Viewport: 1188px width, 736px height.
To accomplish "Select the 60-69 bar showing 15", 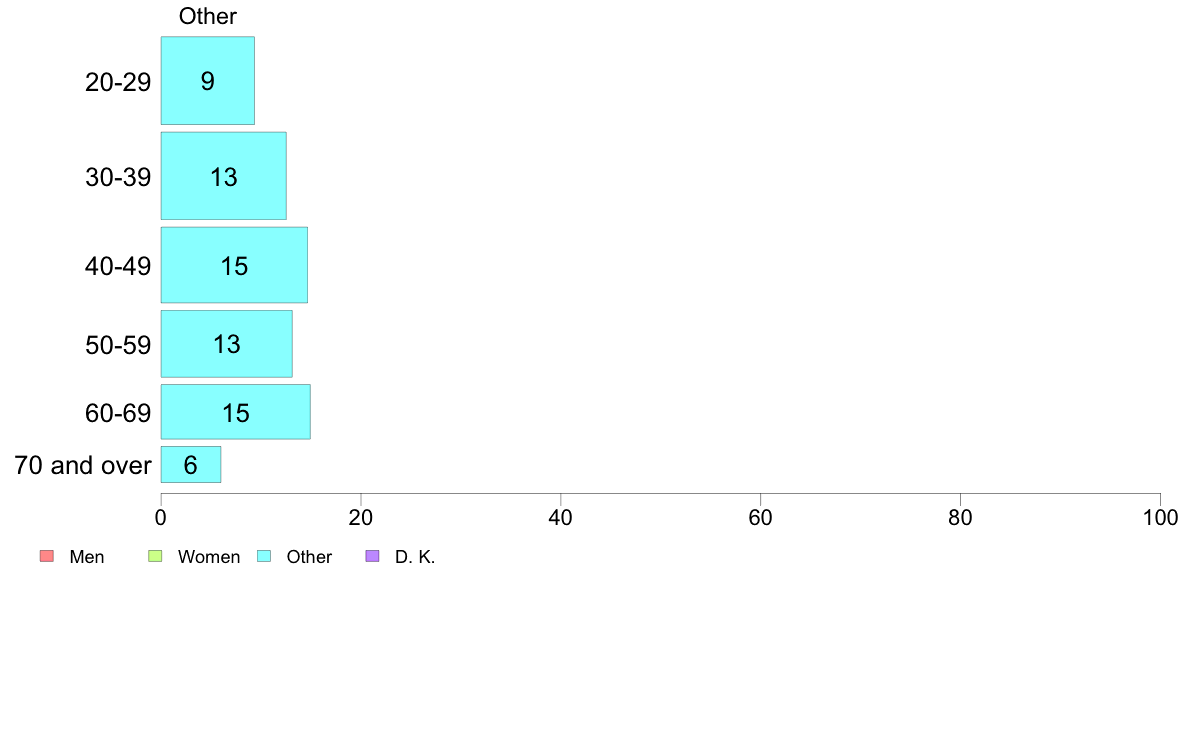I will (x=236, y=412).
